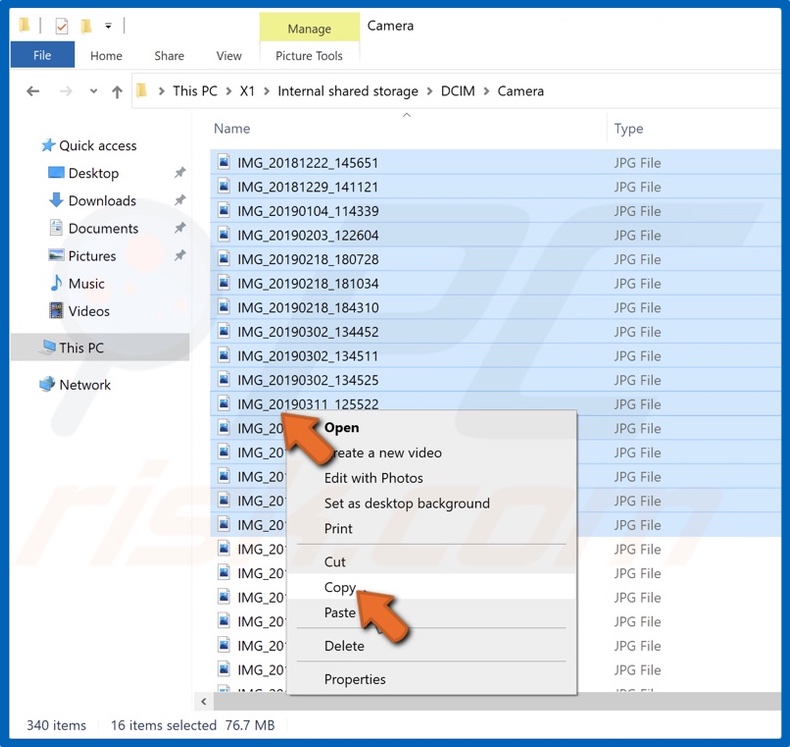Click the pin icon next to Pictures
The image size is (790, 747).
pos(180,255)
